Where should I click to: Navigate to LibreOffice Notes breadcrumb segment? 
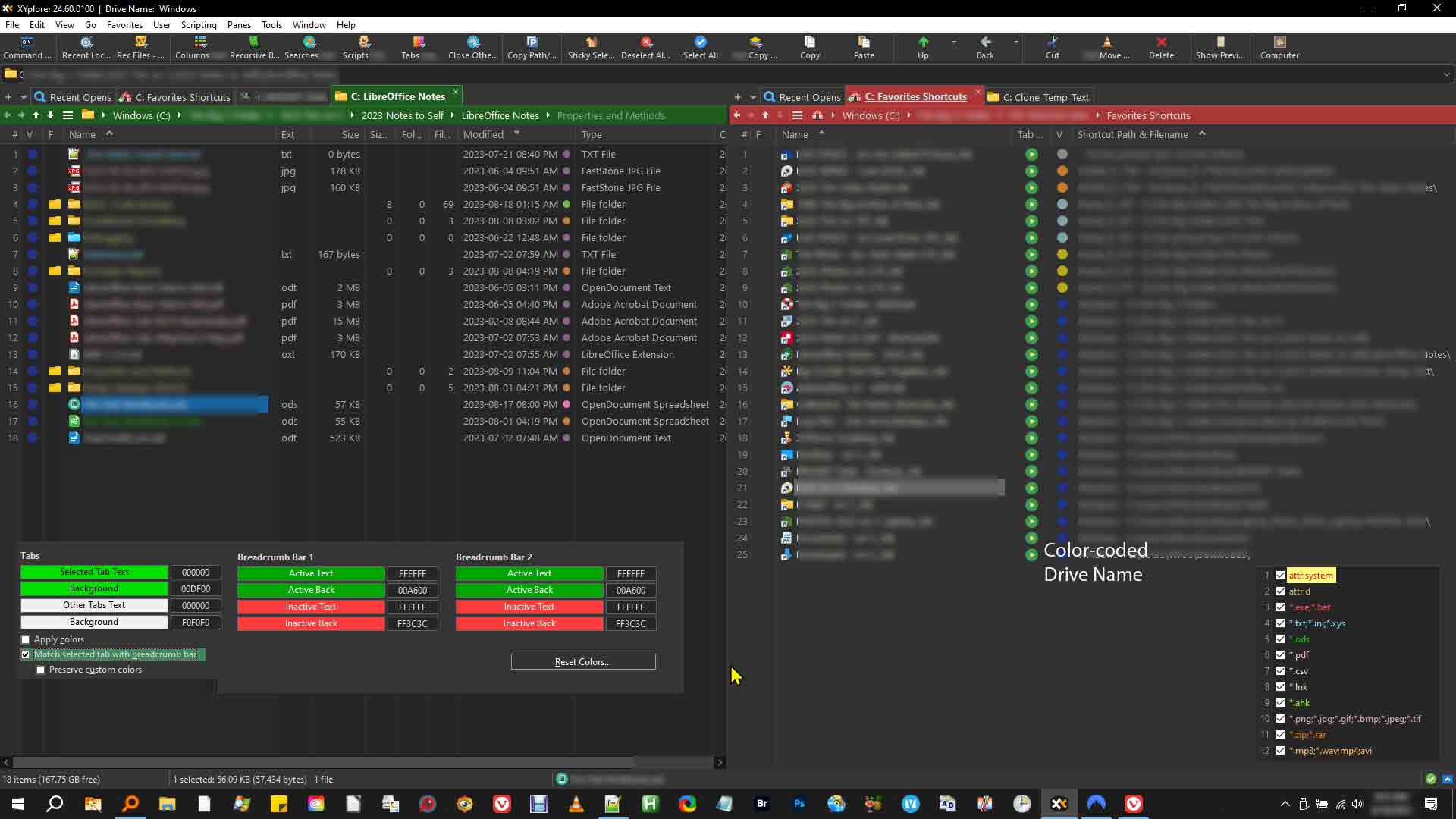point(500,115)
